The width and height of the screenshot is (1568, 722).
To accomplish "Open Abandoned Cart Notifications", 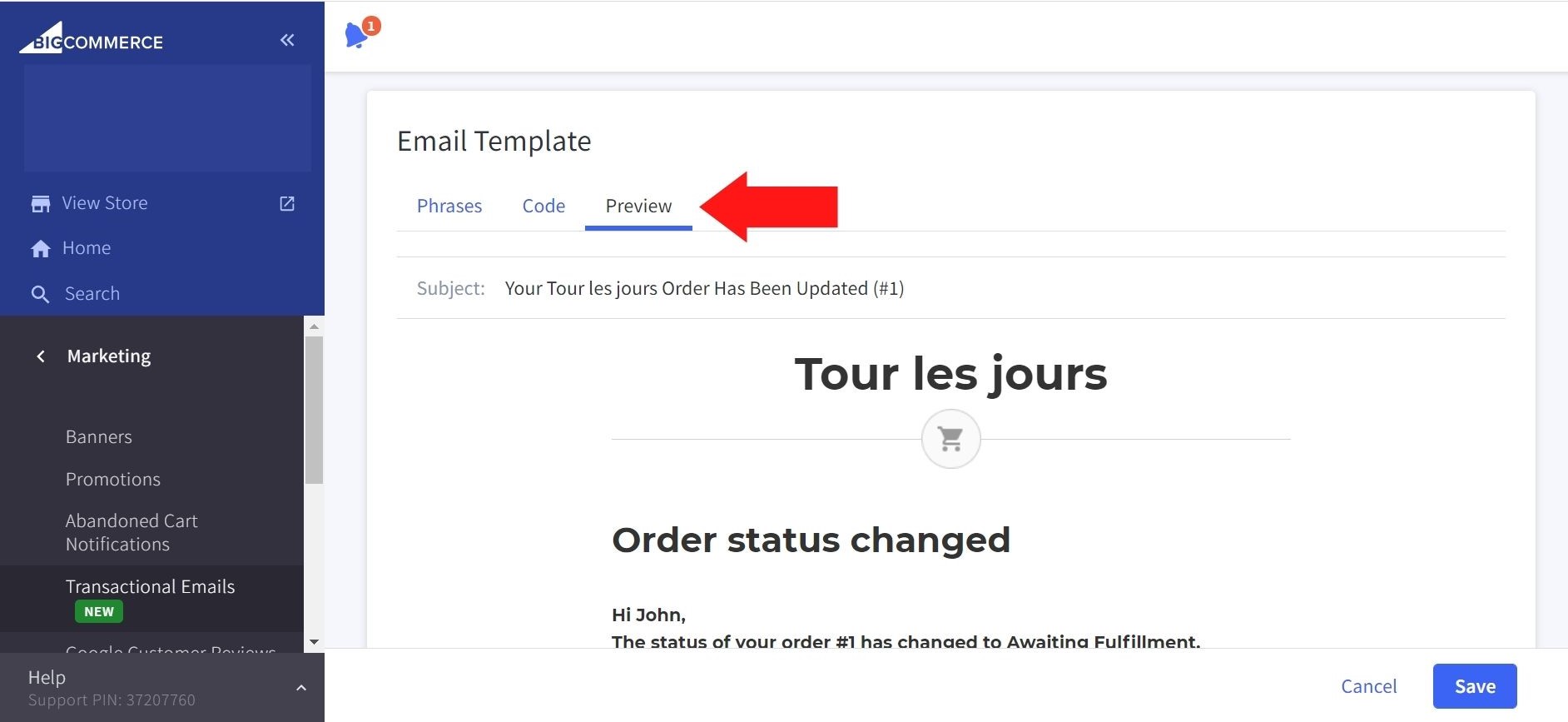I will (131, 532).
